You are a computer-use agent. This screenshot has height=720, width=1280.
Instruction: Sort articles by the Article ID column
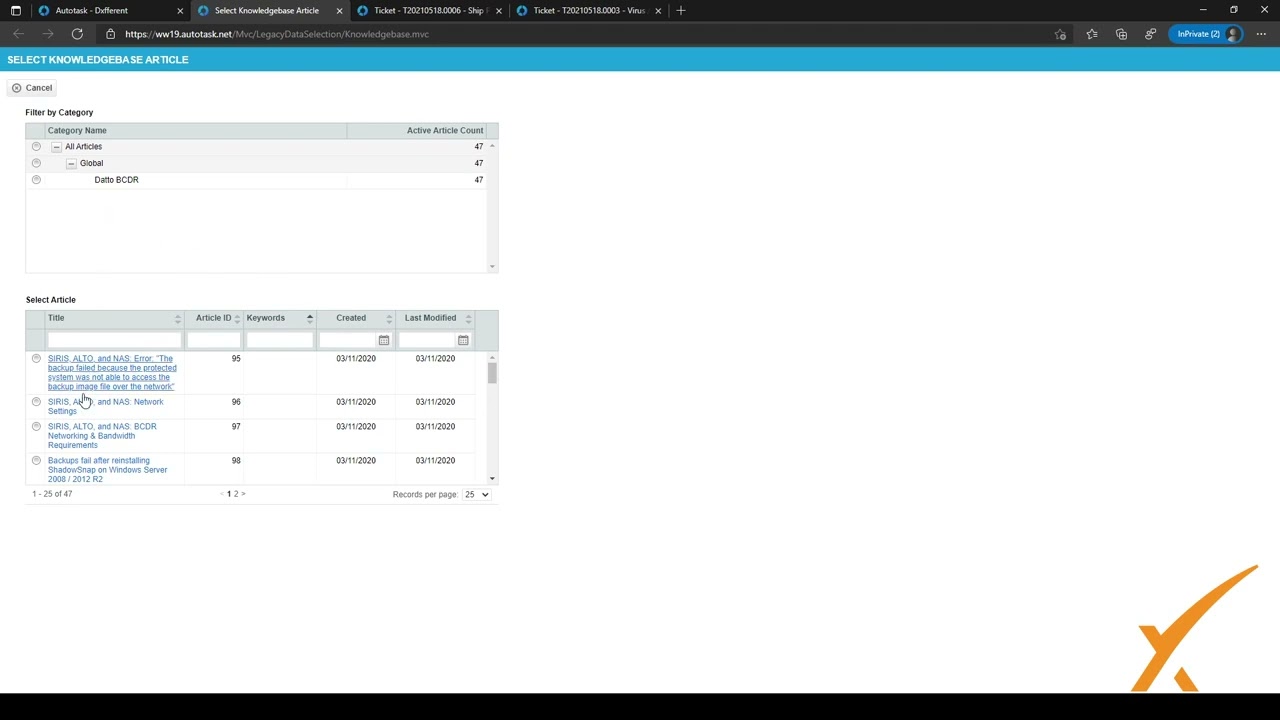(214, 318)
